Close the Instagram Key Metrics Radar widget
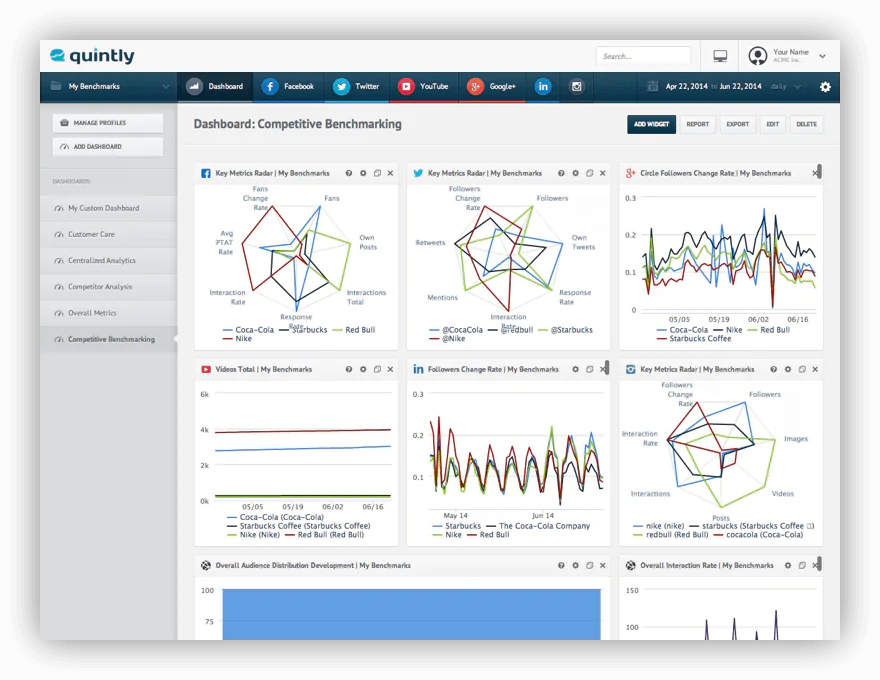Image resolution: width=880 pixels, height=680 pixels. point(815,369)
